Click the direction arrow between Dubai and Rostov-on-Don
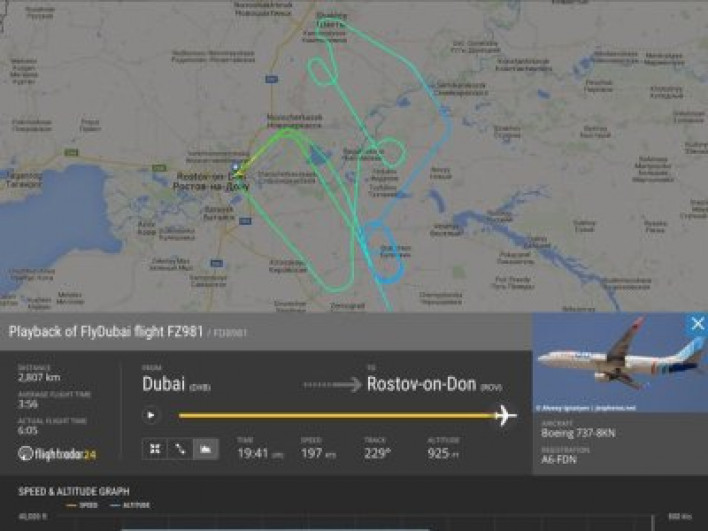Viewport: 708px width, 531px height. click(332, 385)
